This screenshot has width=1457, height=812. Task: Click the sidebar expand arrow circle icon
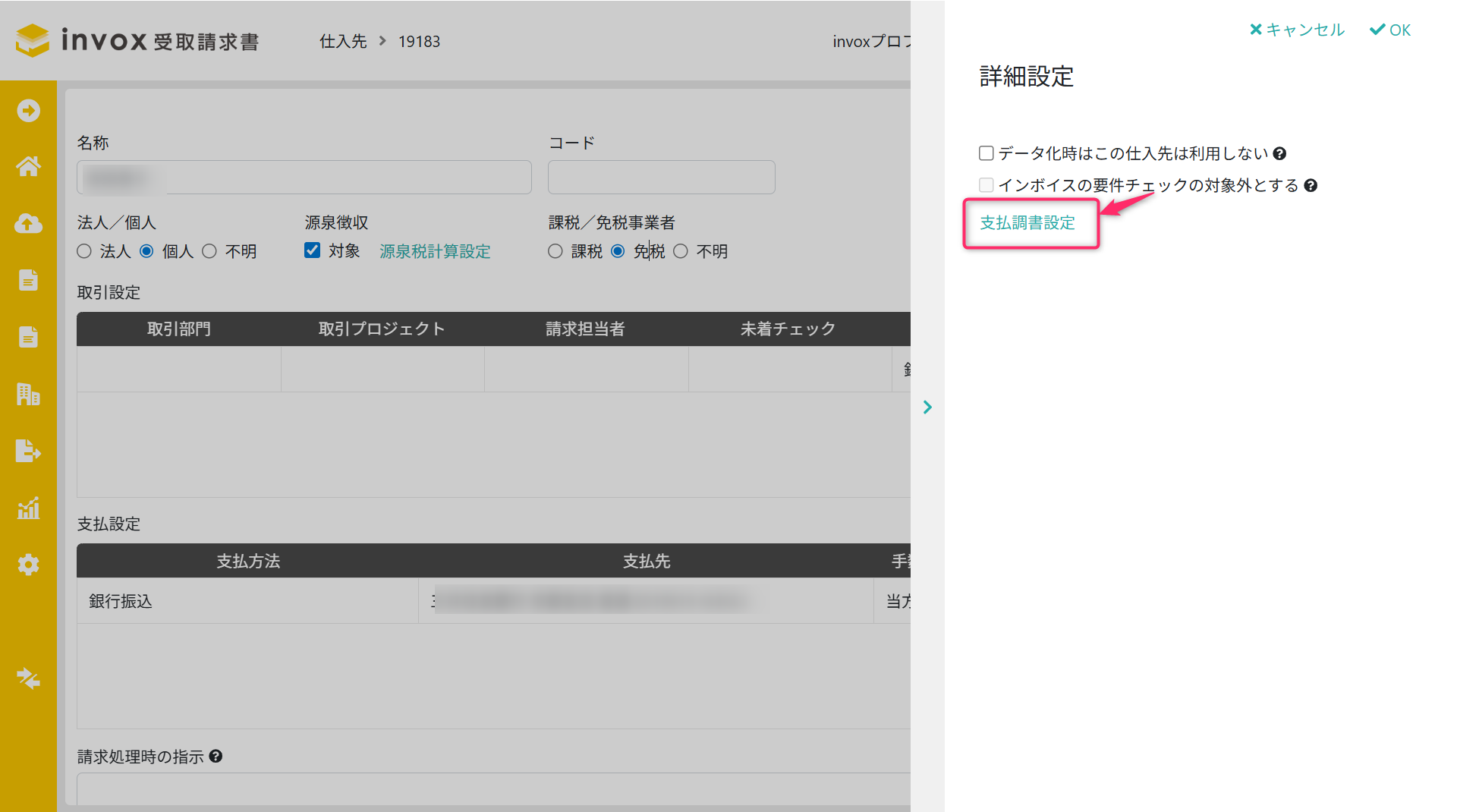(x=28, y=111)
